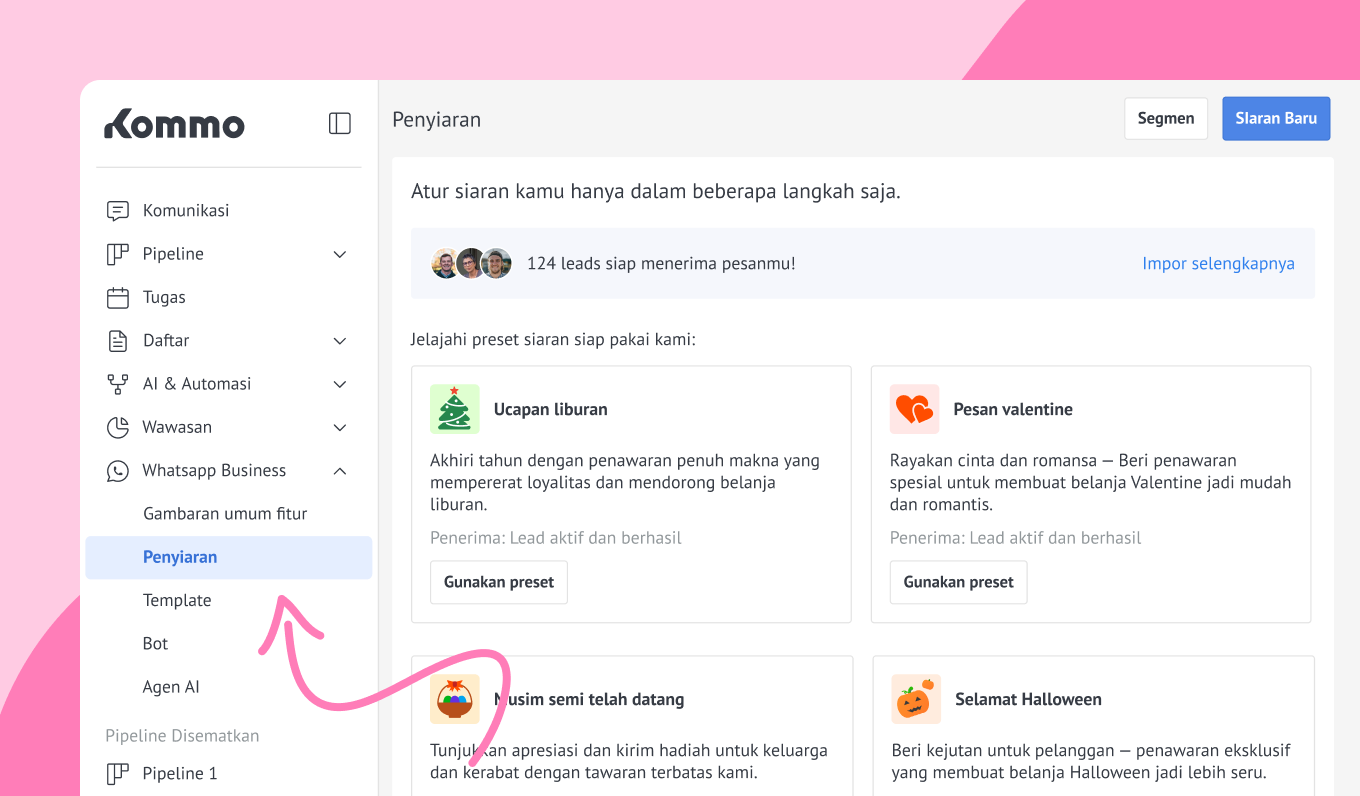This screenshot has height=796, width=1360.
Task: Click the Valentine hearts preset icon
Action: pyautogui.click(x=914, y=409)
